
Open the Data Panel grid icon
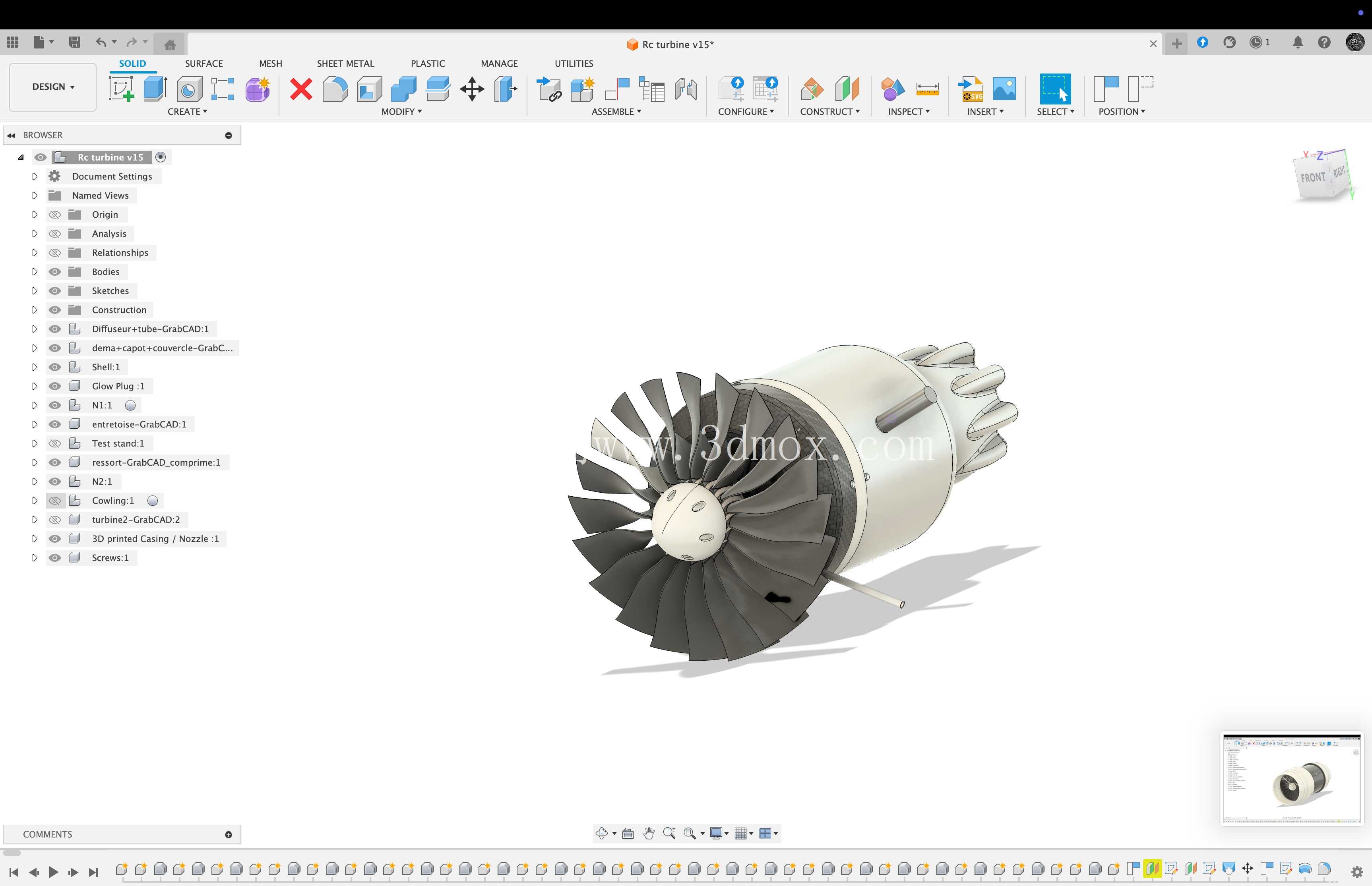pos(13,42)
